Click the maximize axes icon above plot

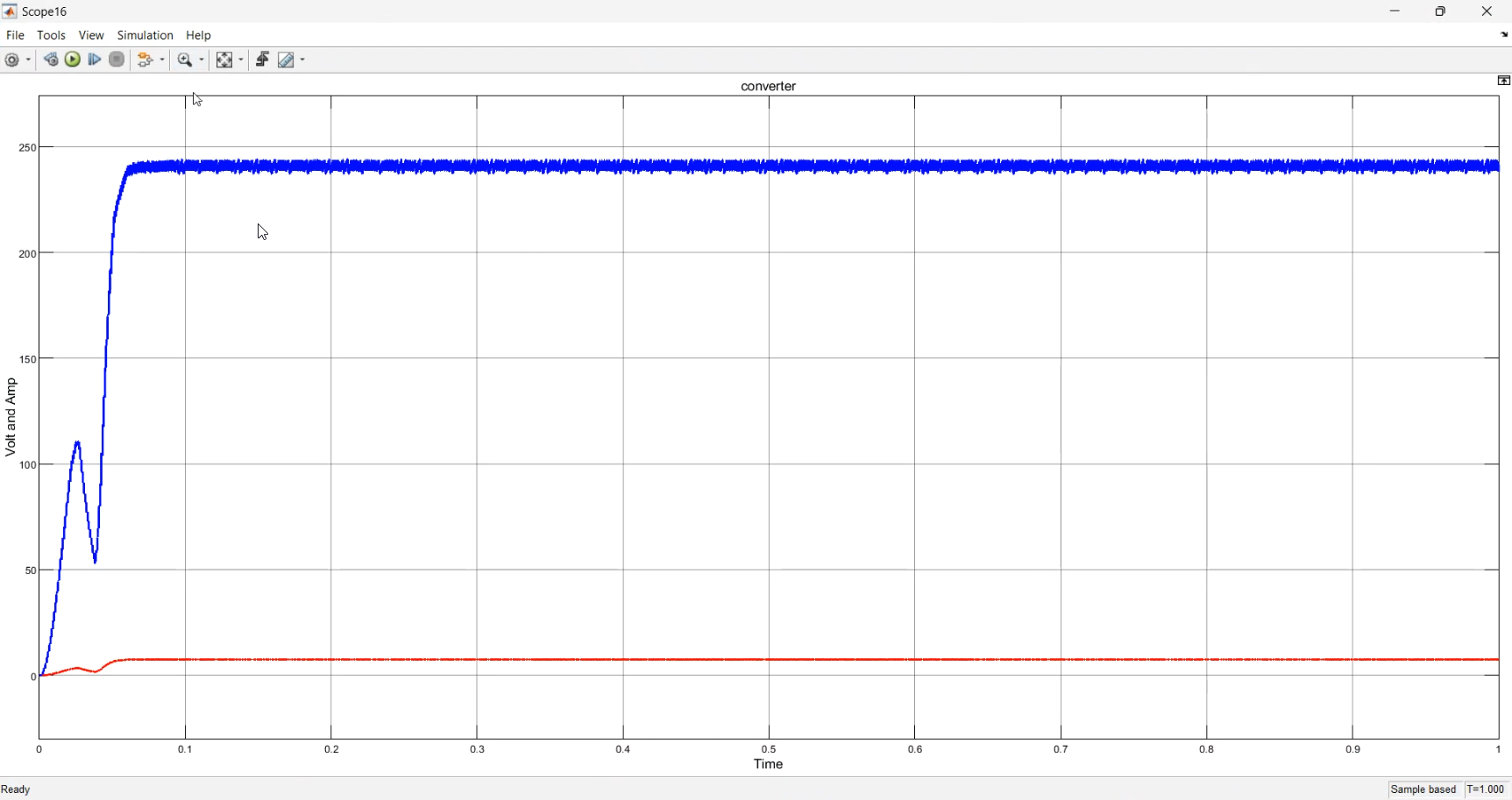[x=1504, y=81]
